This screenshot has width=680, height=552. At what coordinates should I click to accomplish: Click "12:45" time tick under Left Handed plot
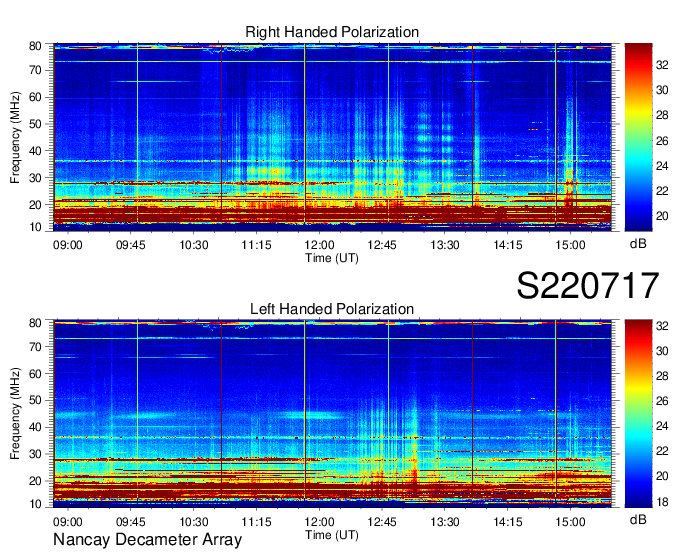coord(382,522)
